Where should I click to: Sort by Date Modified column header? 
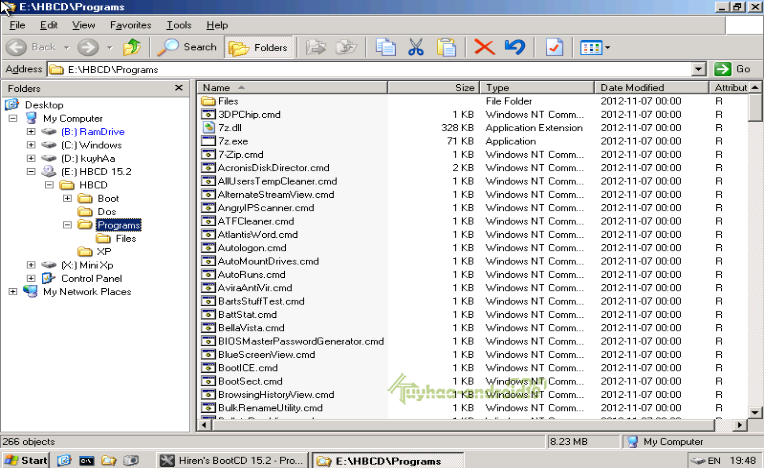(x=651, y=88)
